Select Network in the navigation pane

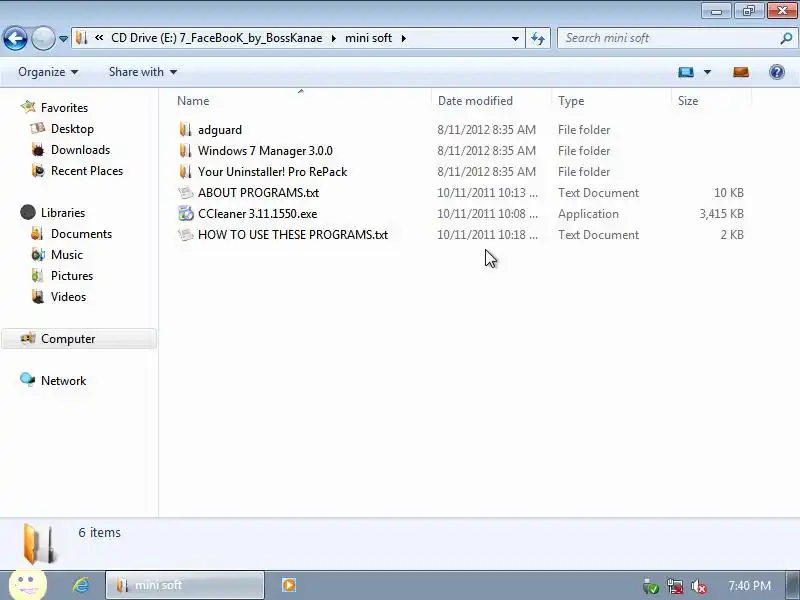pyautogui.click(x=63, y=381)
